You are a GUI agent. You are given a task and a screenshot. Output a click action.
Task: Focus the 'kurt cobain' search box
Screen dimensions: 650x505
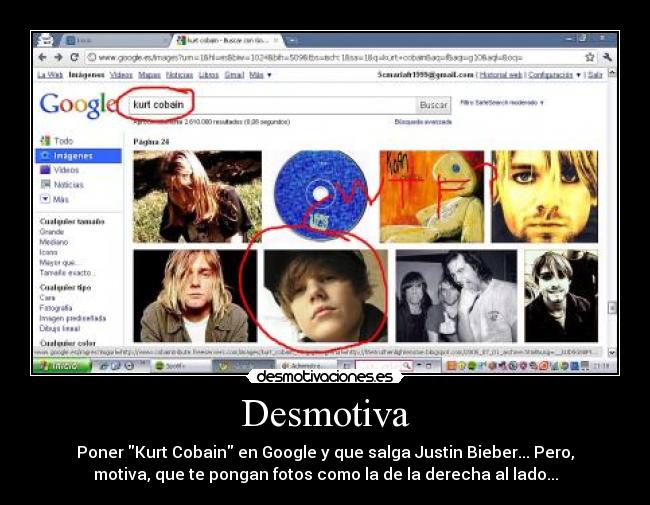272,105
